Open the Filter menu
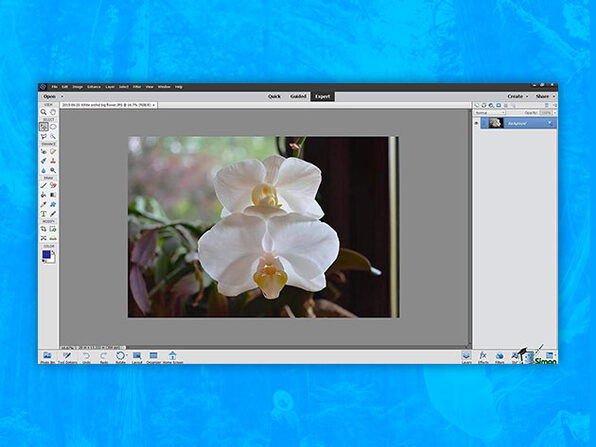 pyautogui.click(x=137, y=87)
